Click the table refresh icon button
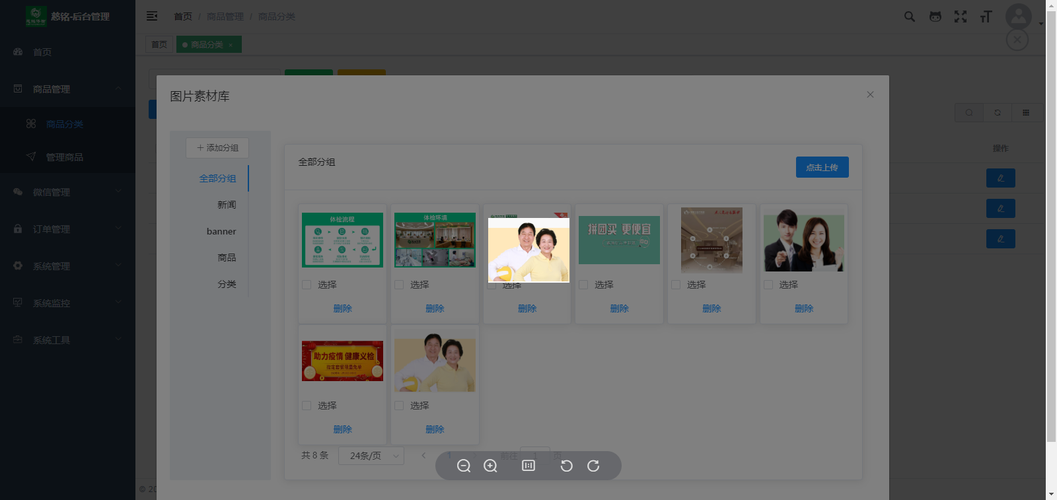The height and width of the screenshot is (500, 1057). (x=997, y=113)
